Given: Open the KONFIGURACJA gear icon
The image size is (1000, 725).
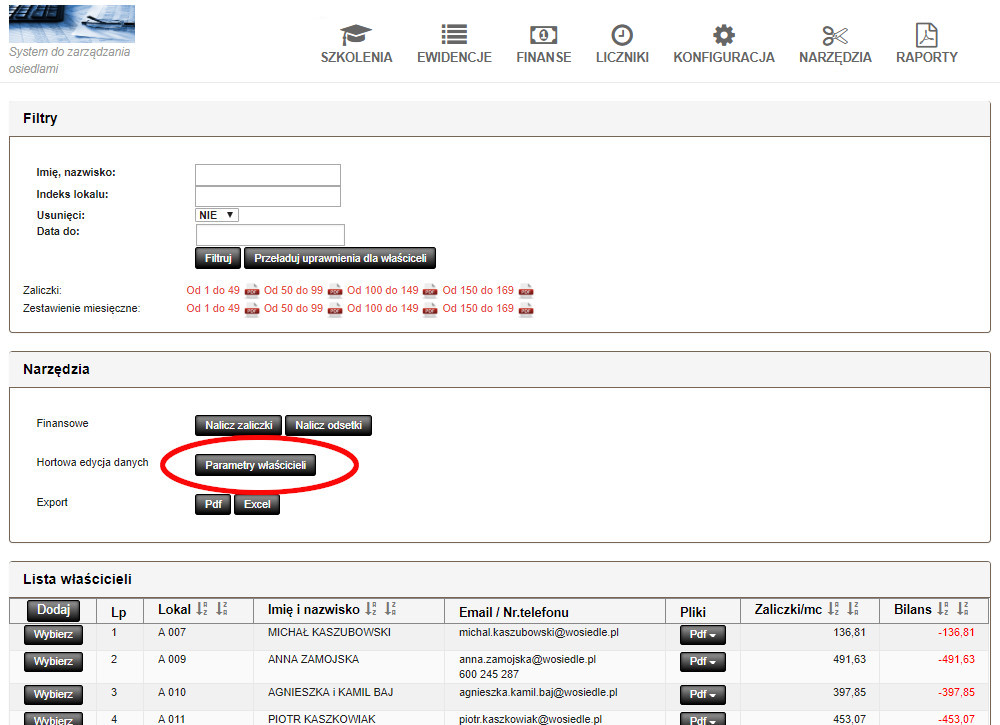Looking at the screenshot, I should tap(724, 34).
